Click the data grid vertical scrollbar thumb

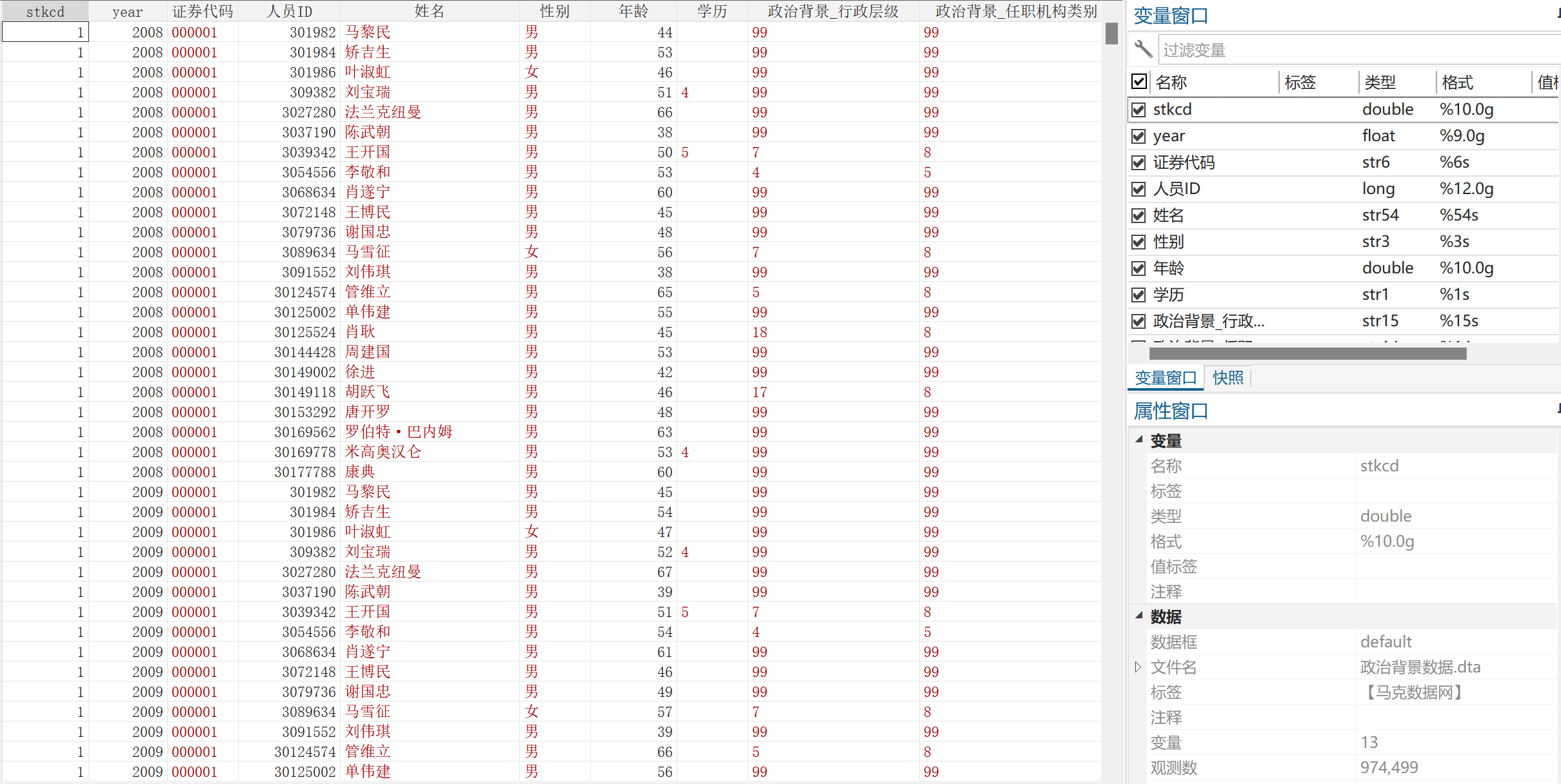(x=1111, y=34)
